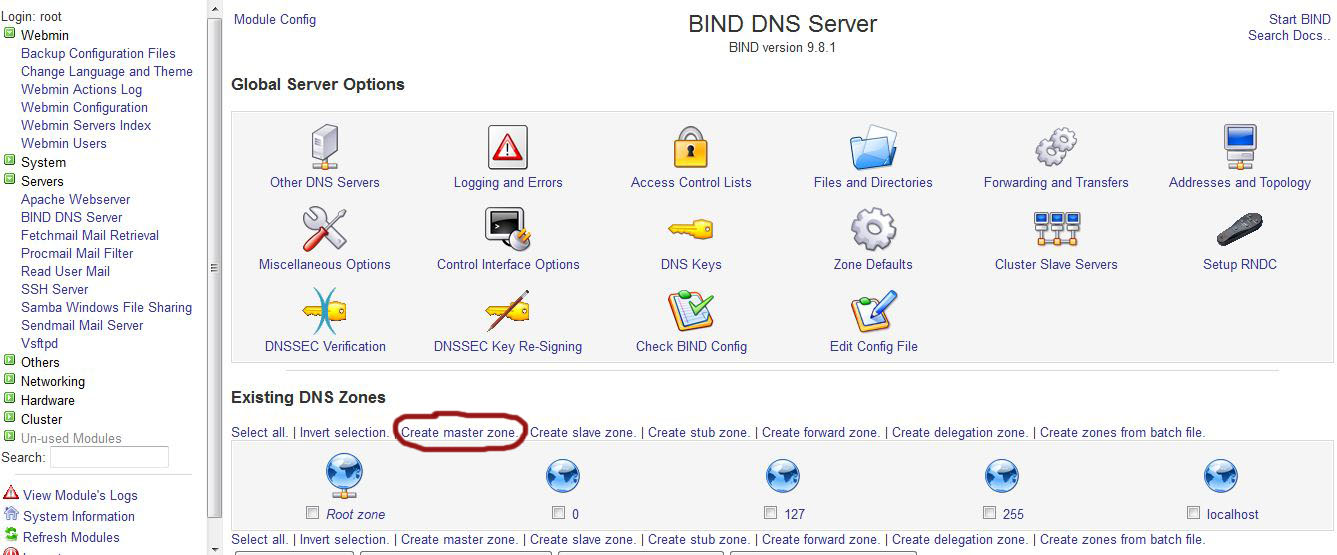
Task: Expand the Un-used Modules category
Action: [x=9, y=436]
